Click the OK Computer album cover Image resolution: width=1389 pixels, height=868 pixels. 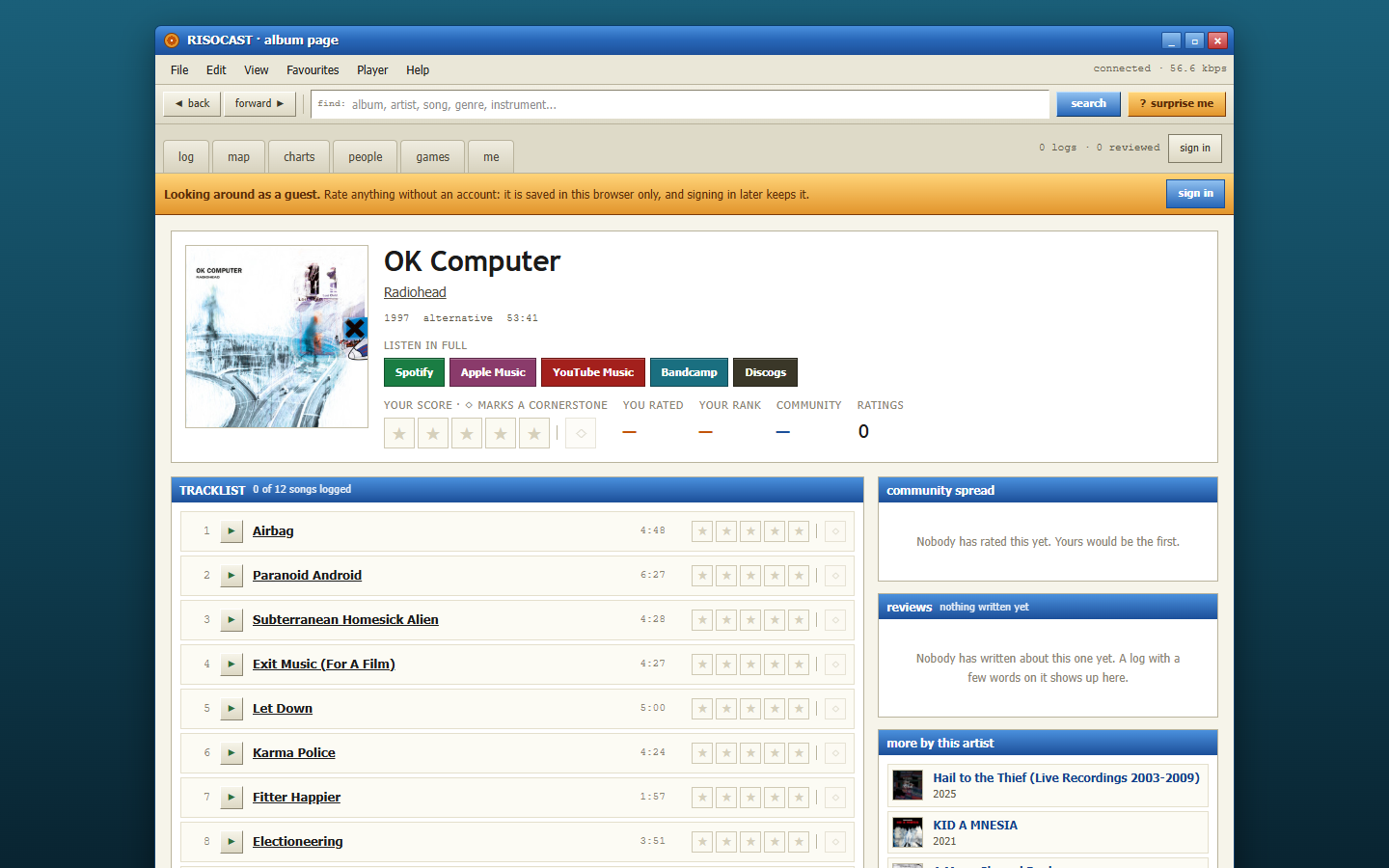point(277,337)
